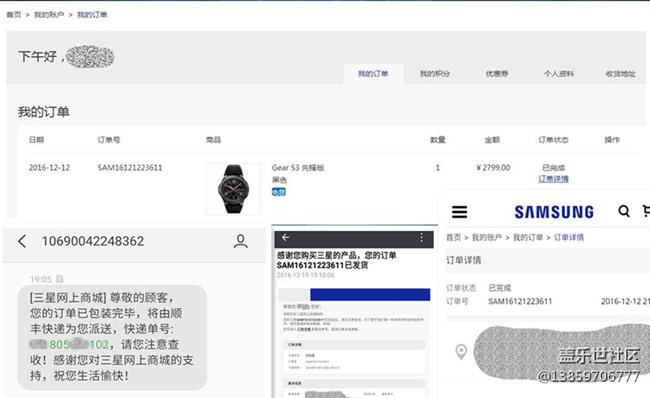650x398 pixels.
Task: Tap the search magnifier icon
Action: (624, 211)
